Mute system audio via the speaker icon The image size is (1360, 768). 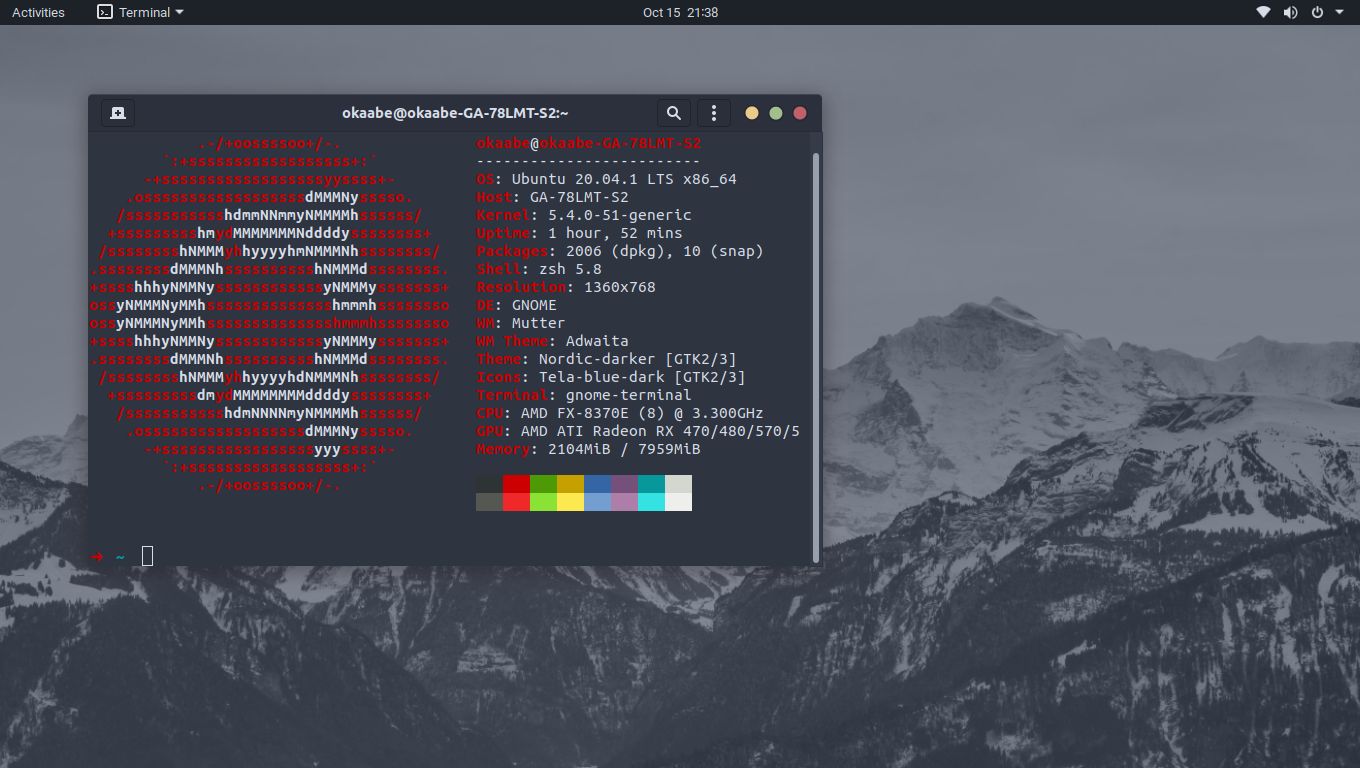[x=1289, y=12]
